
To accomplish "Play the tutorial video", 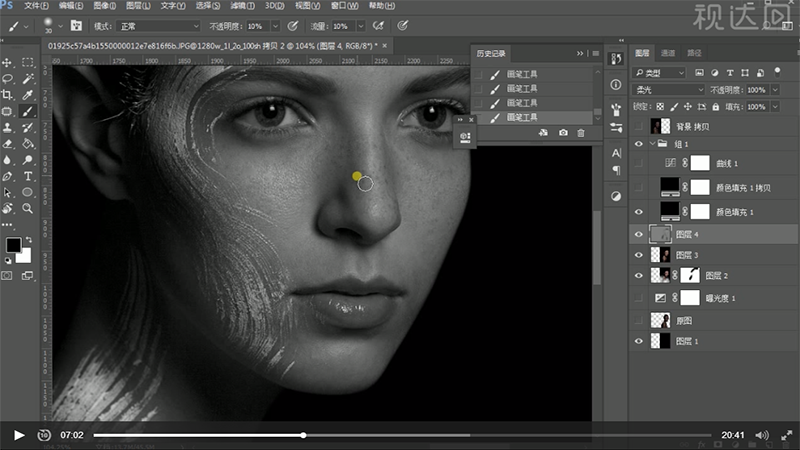I will (x=19, y=435).
